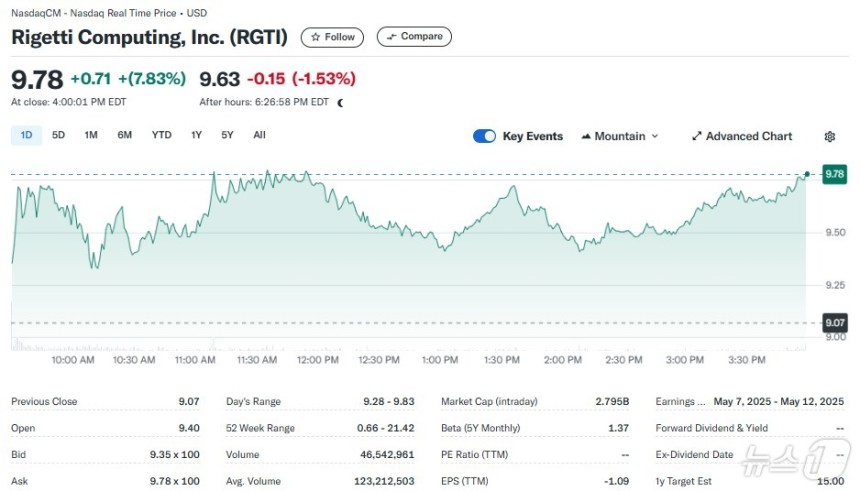Toggle the Key Events switch
The height and width of the screenshot is (491, 860).
484,136
